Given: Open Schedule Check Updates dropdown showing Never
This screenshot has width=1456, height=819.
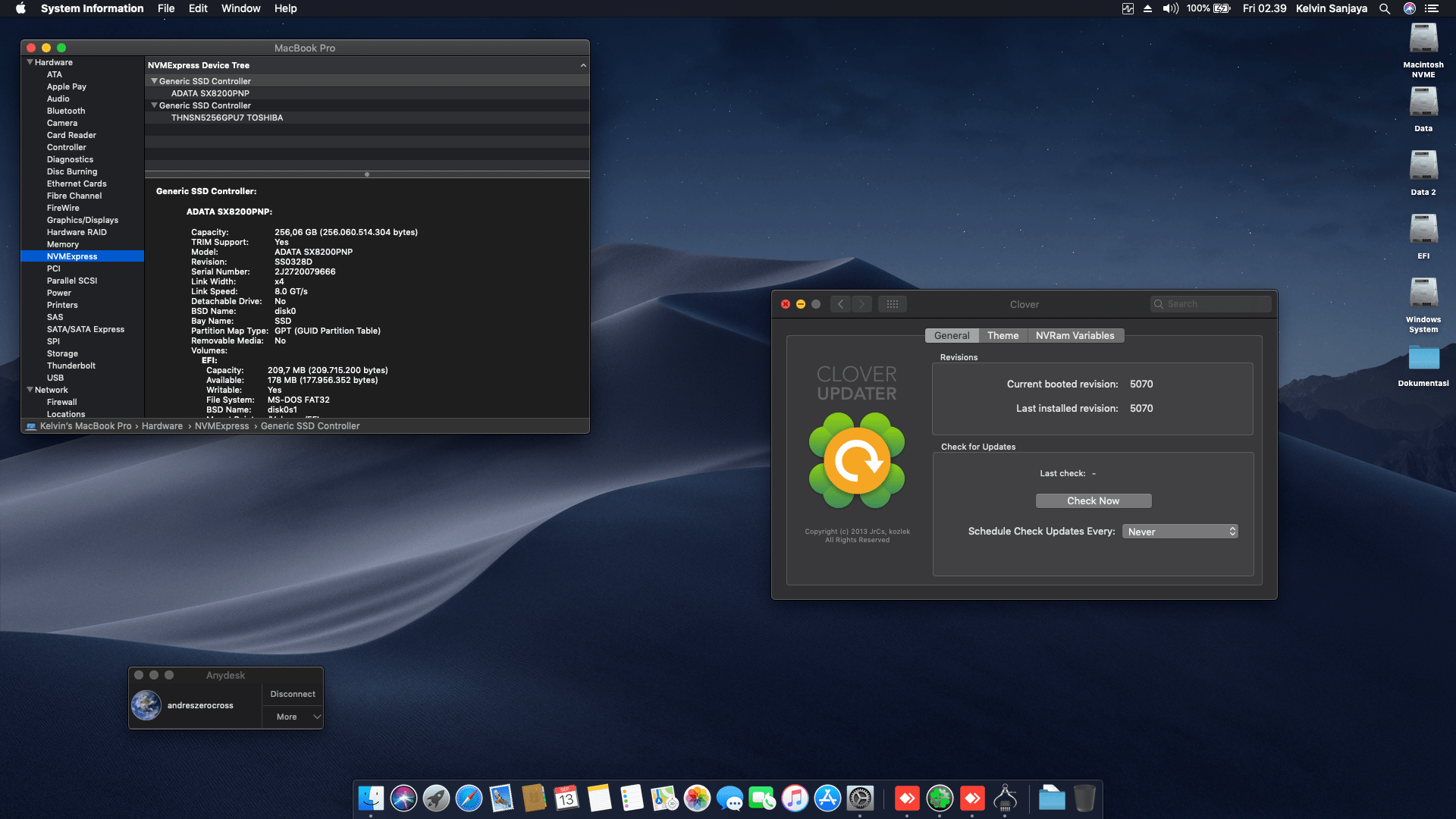Looking at the screenshot, I should click(x=1180, y=532).
